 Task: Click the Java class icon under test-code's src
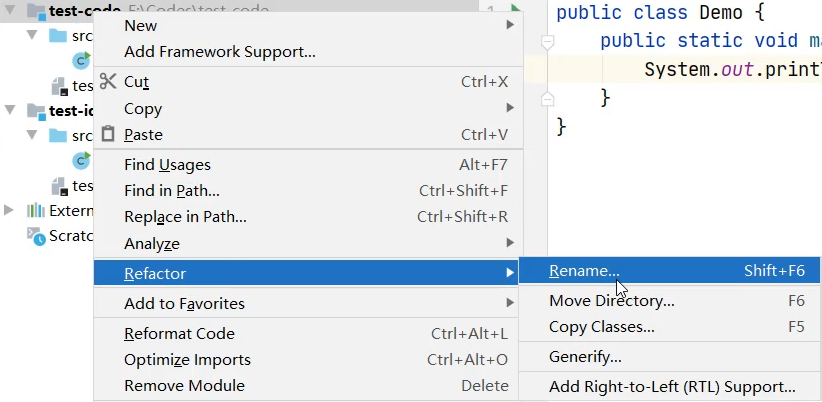(80, 61)
